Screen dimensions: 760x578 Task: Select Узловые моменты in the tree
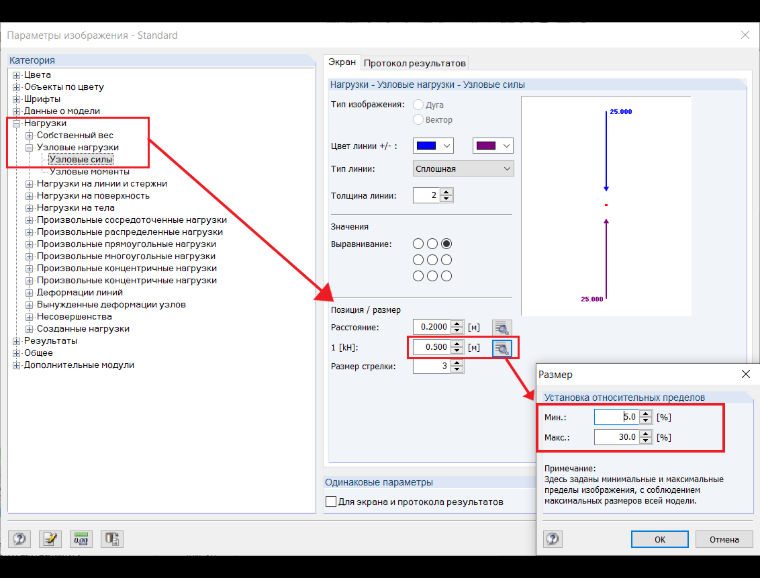[89, 172]
